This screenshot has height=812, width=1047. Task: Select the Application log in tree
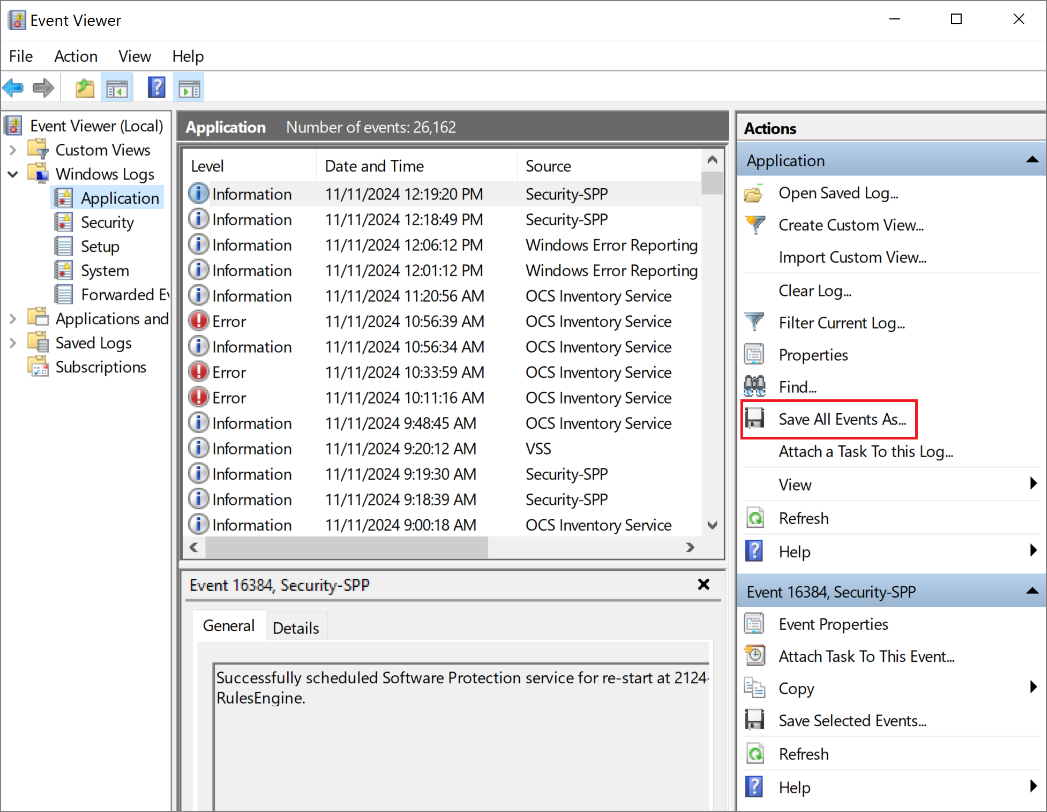120,198
